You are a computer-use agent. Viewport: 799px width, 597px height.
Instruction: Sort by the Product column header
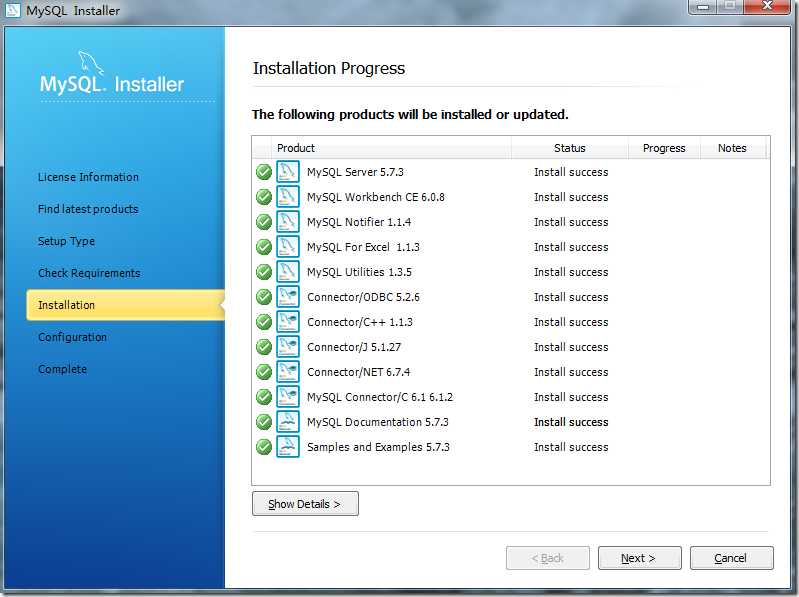coord(391,148)
